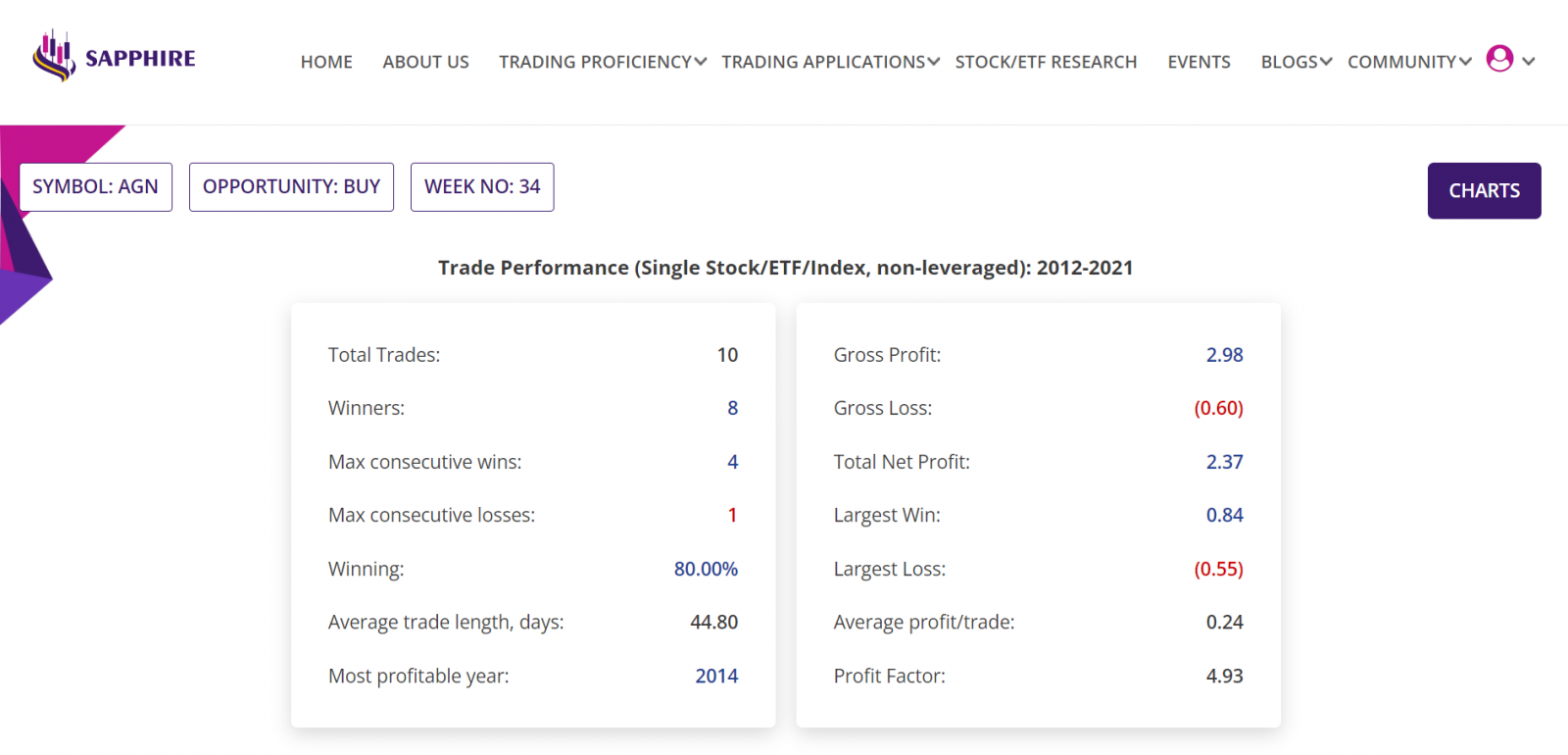This screenshot has height=755, width=1568.
Task: Open the About Us page
Action: [x=426, y=62]
